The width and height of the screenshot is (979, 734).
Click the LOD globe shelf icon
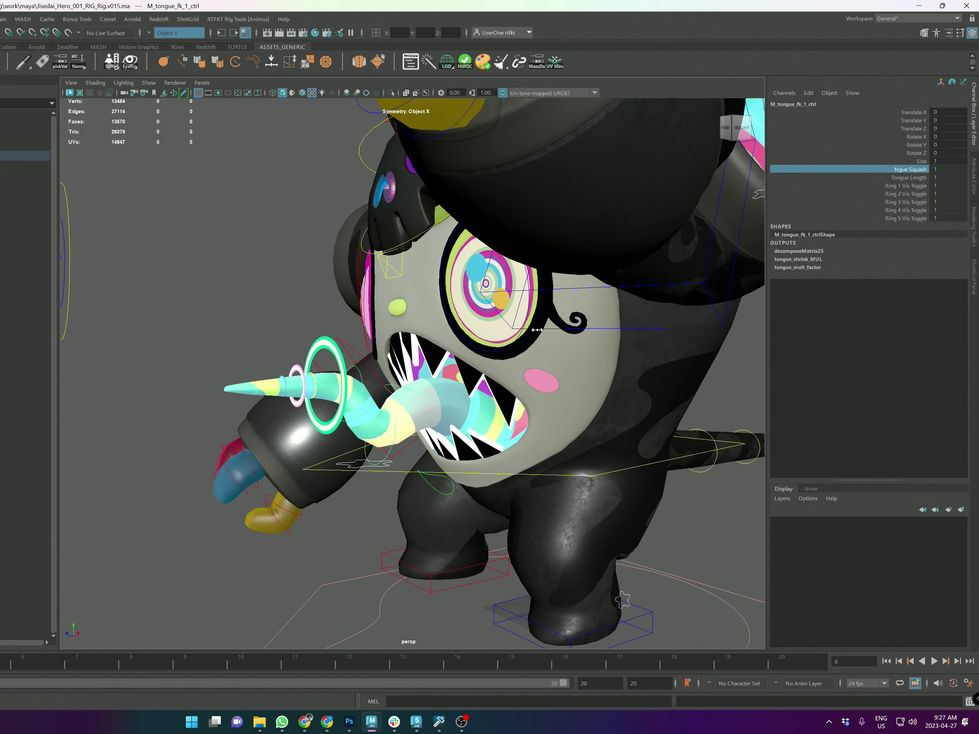[x=447, y=61]
